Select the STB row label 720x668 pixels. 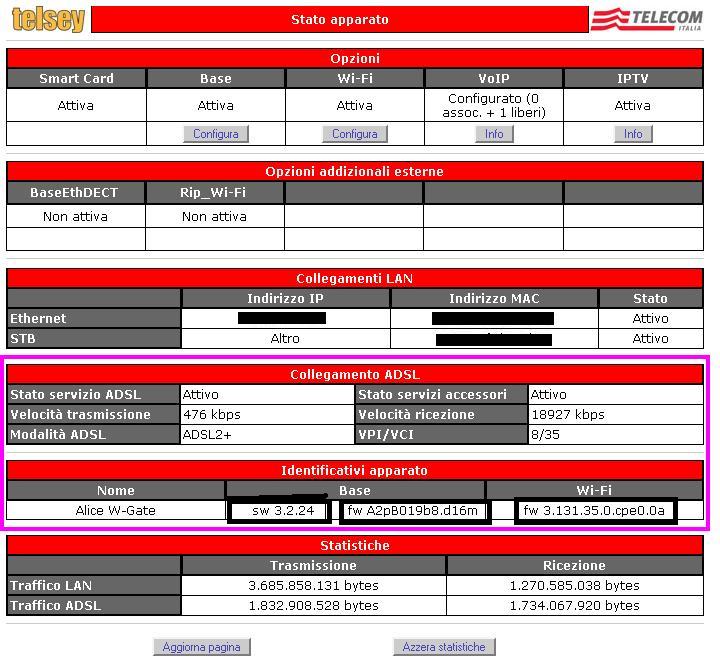tap(94, 339)
